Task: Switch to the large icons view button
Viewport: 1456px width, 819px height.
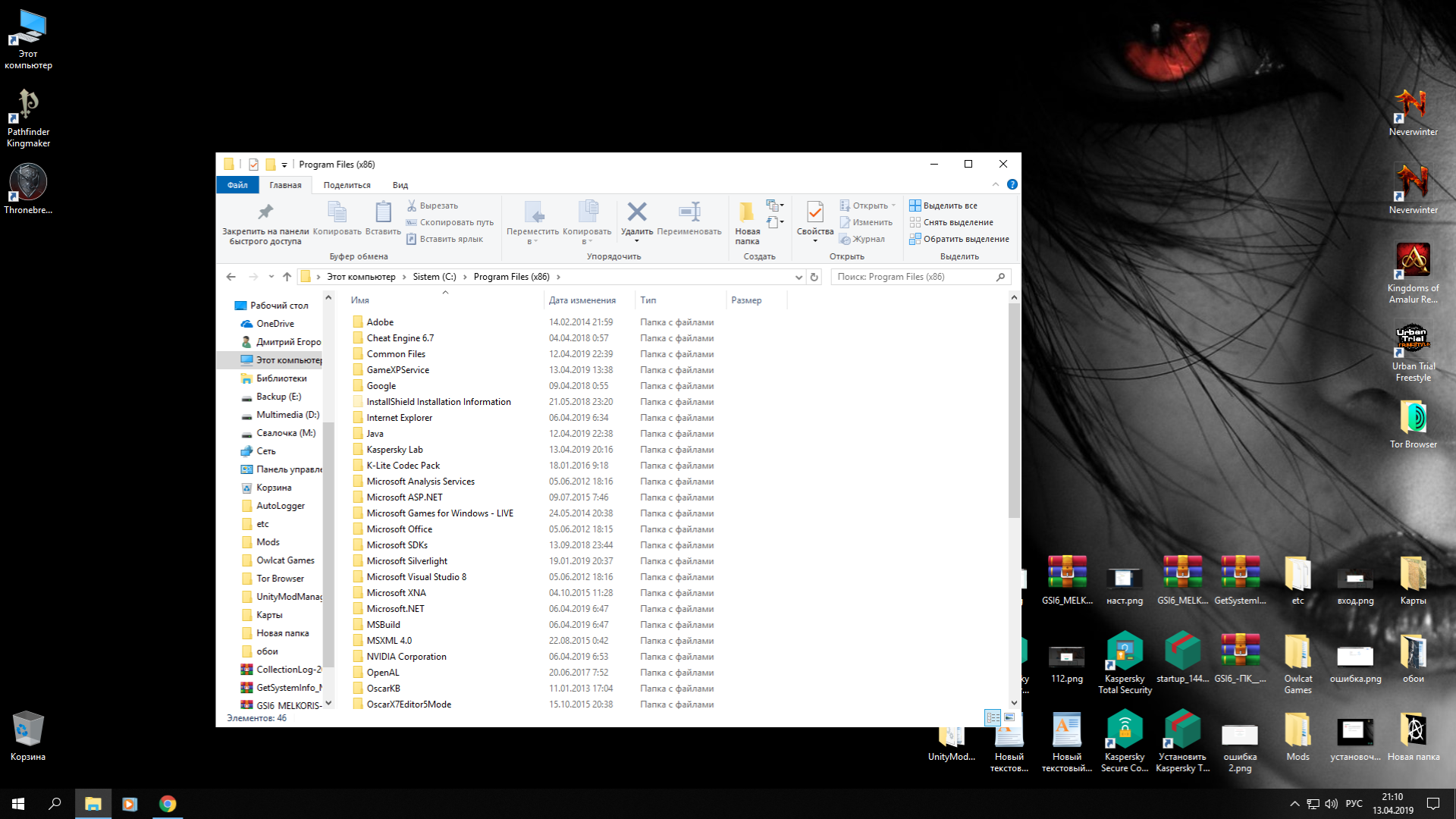Action: click(x=1009, y=717)
